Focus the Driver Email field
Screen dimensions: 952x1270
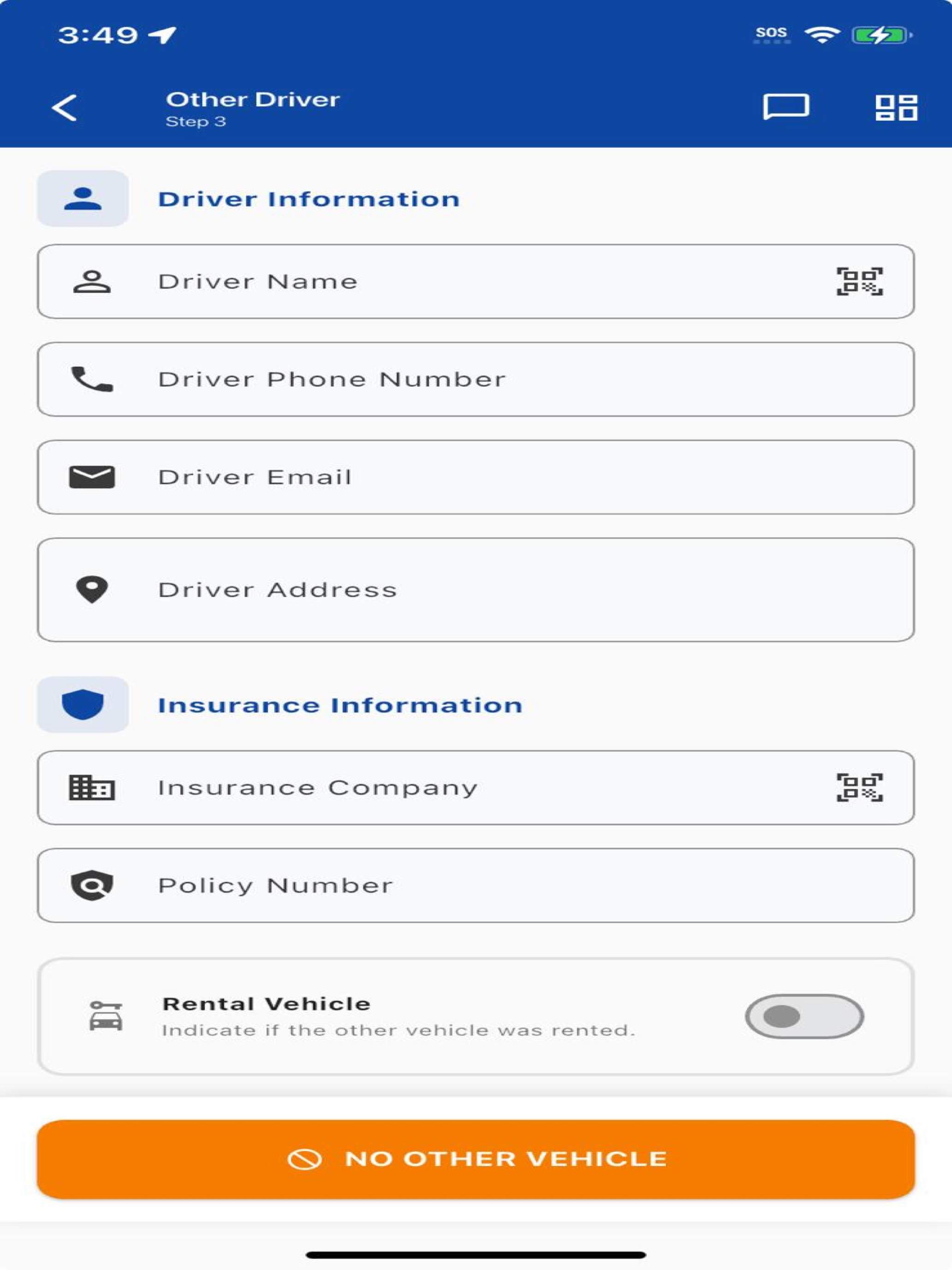(476, 477)
